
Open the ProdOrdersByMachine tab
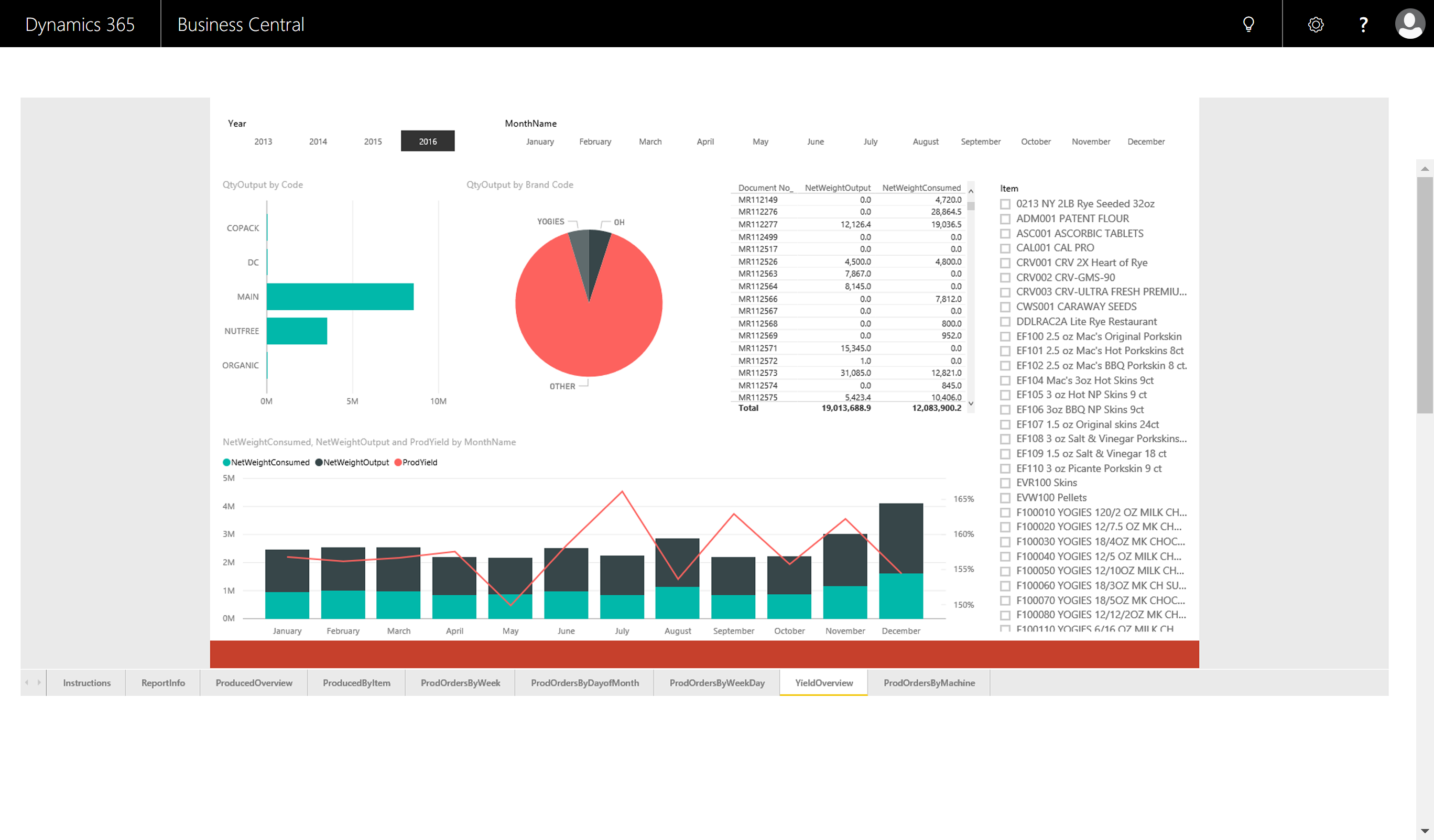point(929,683)
